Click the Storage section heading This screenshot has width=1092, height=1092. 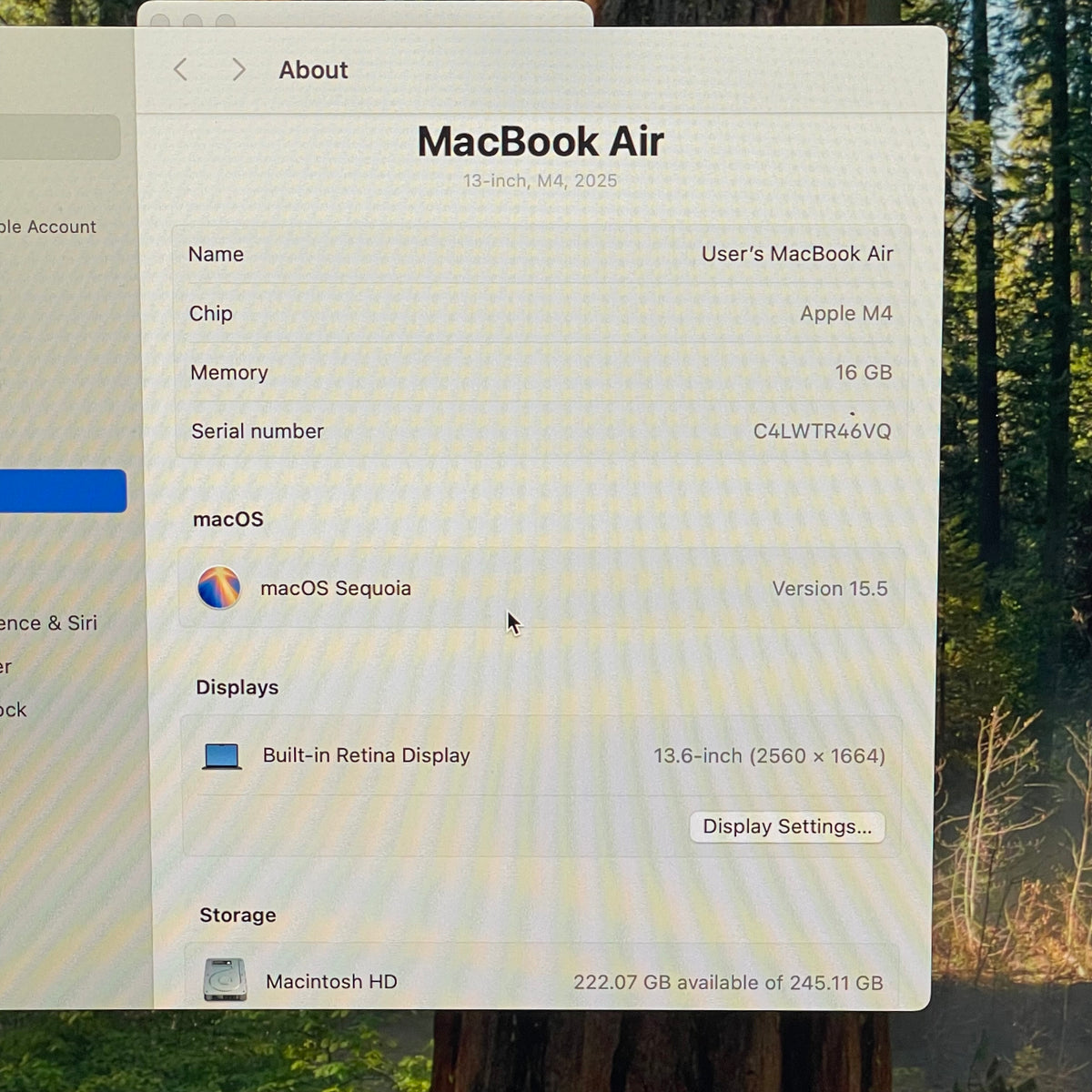(x=238, y=915)
